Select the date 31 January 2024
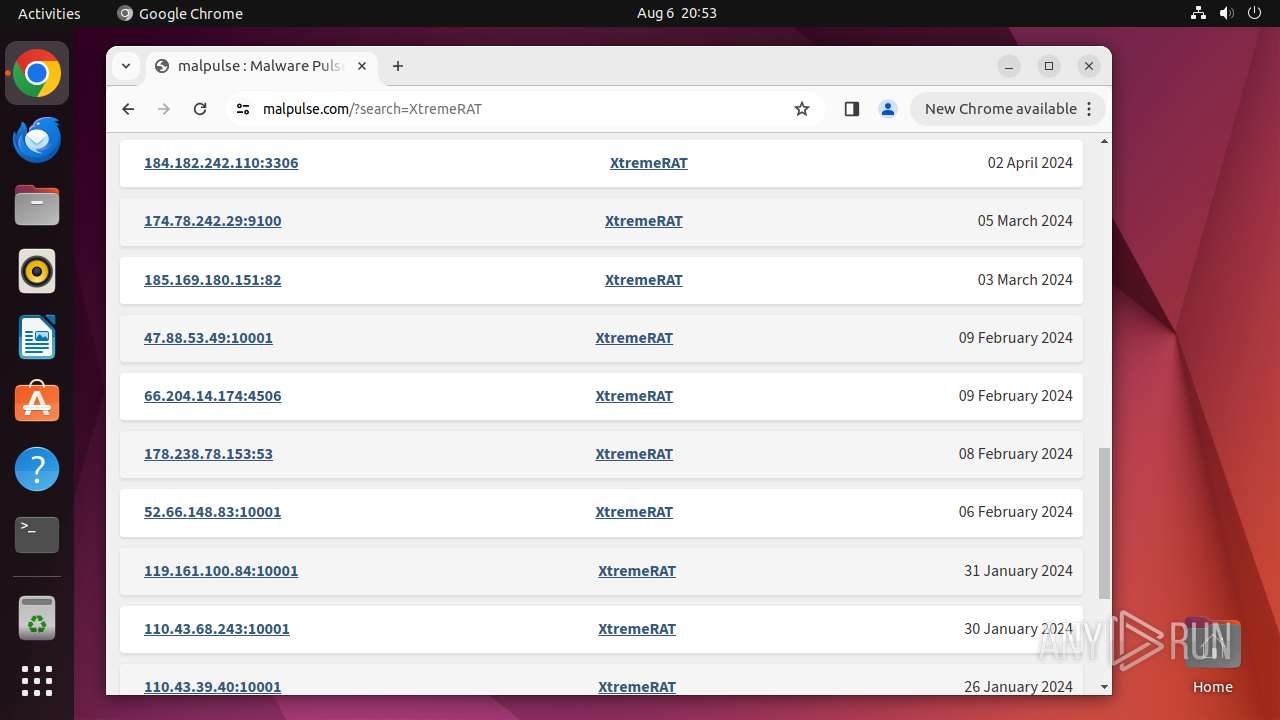This screenshot has width=1280, height=720. tap(1018, 571)
